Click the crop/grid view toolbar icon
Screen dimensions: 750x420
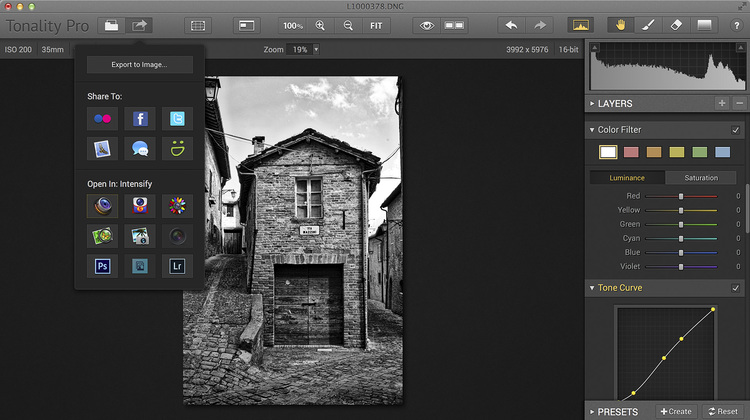(198, 25)
